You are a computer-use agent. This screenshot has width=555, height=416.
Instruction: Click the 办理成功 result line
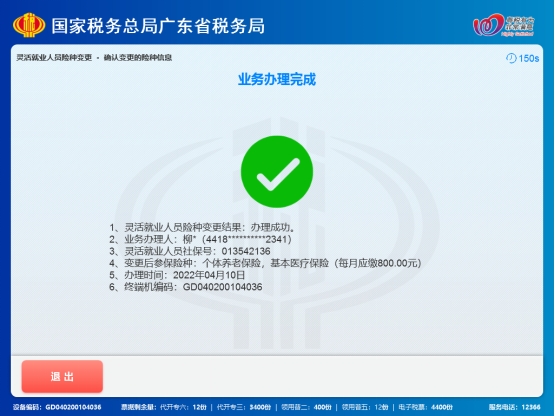coord(202,227)
